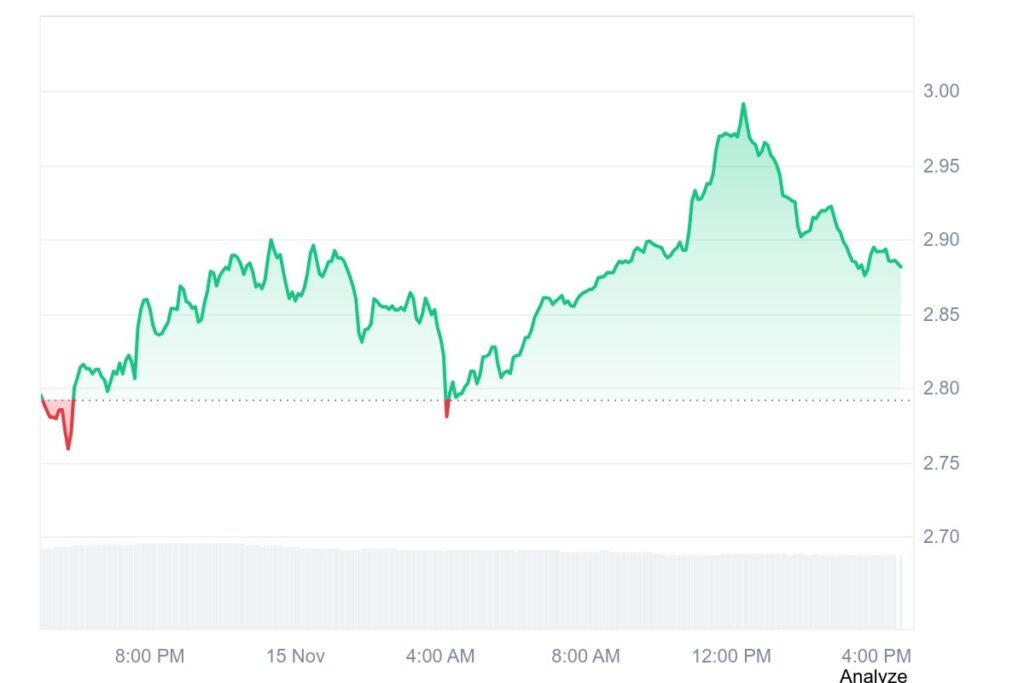Click the 2.80 price axis label
The image size is (1024, 683).
click(940, 389)
